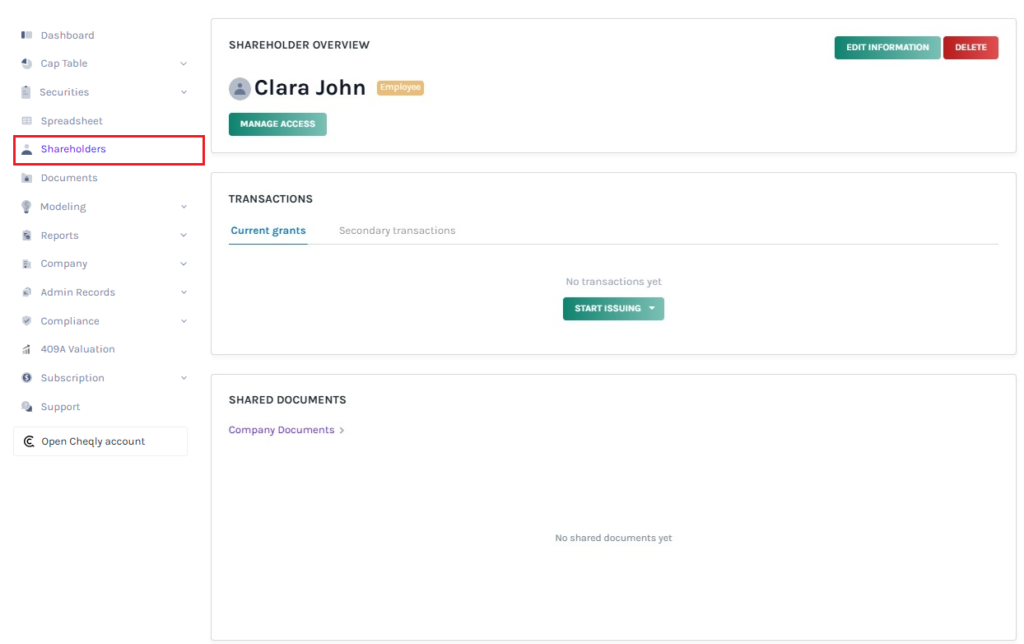Click the Support chat icon

(x=27, y=407)
